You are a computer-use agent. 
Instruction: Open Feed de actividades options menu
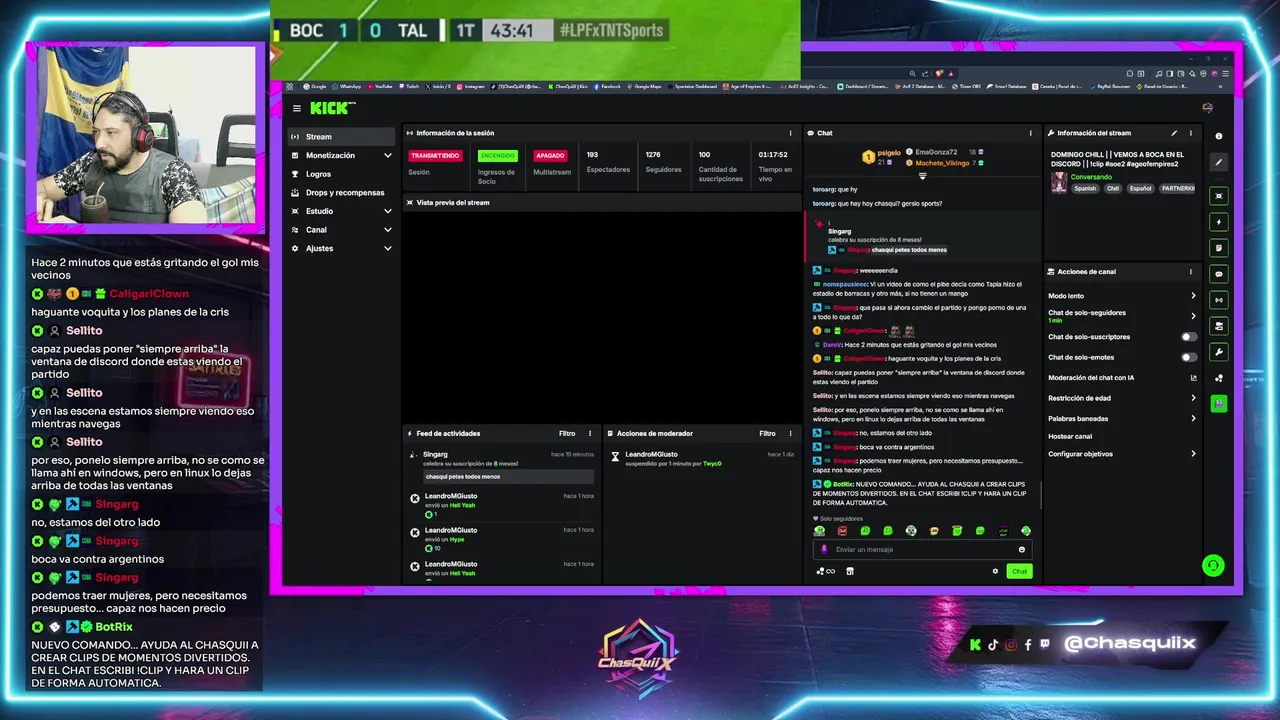point(590,434)
